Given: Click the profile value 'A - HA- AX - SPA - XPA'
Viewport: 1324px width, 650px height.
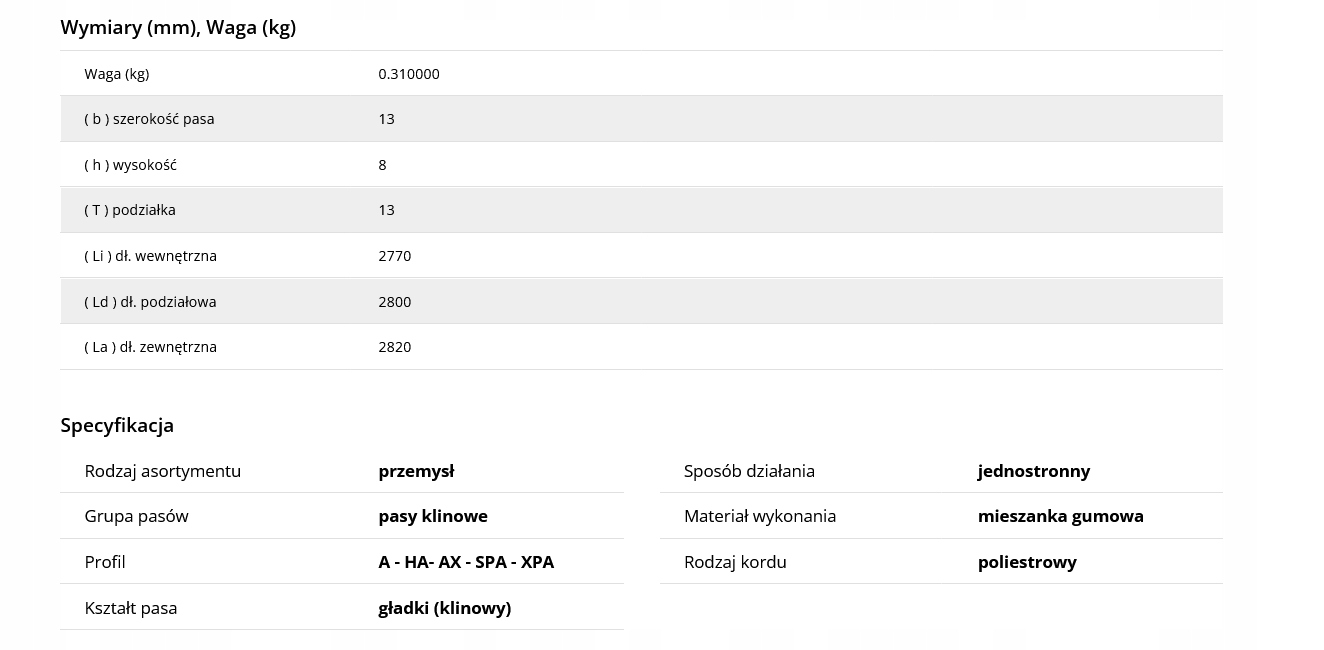Looking at the screenshot, I should click(x=466, y=562).
